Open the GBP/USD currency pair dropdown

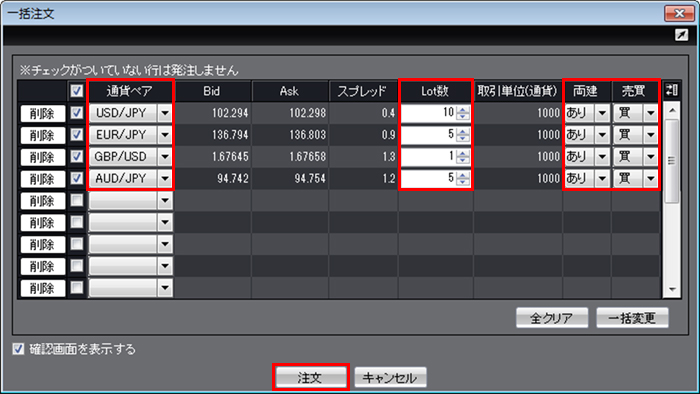[x=165, y=157]
